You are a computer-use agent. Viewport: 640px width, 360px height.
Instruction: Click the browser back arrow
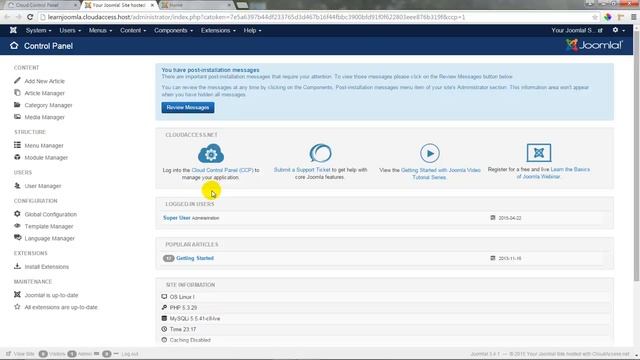7,17
